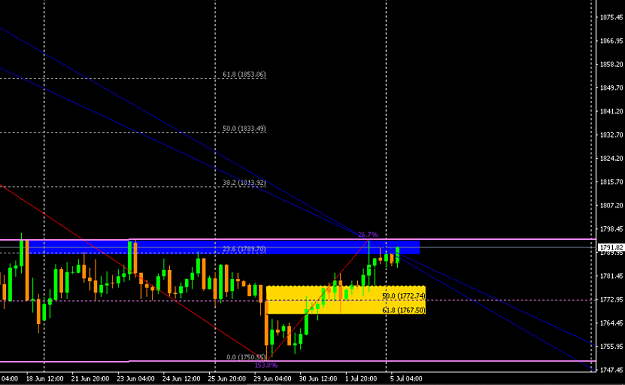625x385 pixels.
Task: Click the 1807.20 price scale value
Action: (611, 205)
